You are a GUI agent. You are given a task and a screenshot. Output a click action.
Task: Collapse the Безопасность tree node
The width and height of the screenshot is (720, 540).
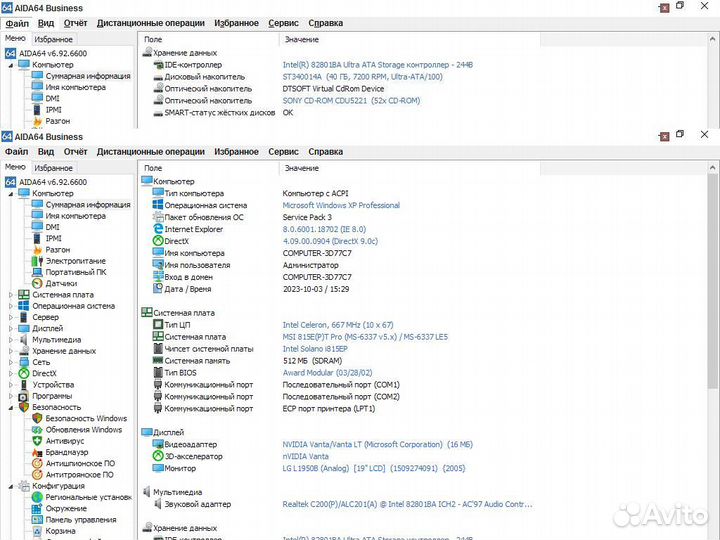tap(11, 407)
